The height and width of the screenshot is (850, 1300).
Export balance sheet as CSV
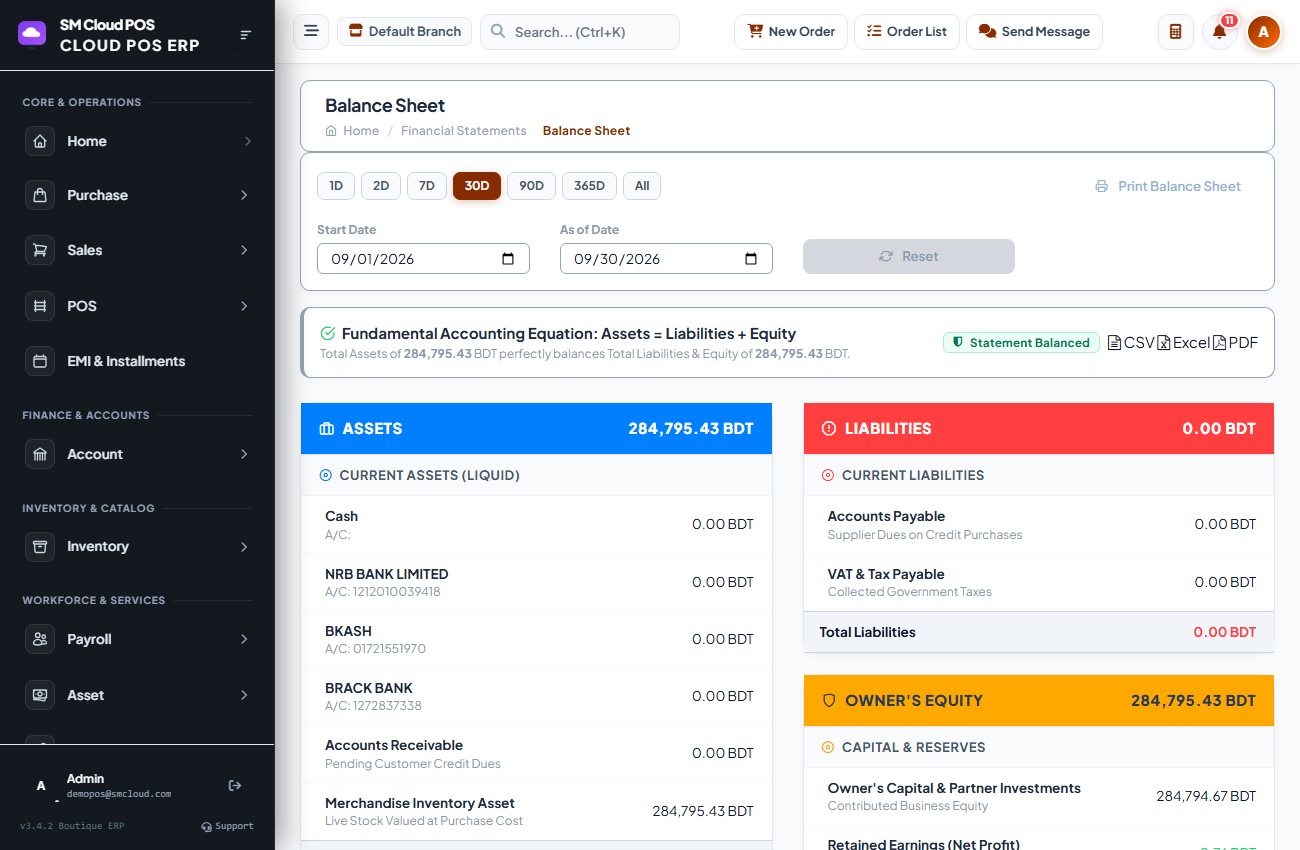tap(1131, 343)
